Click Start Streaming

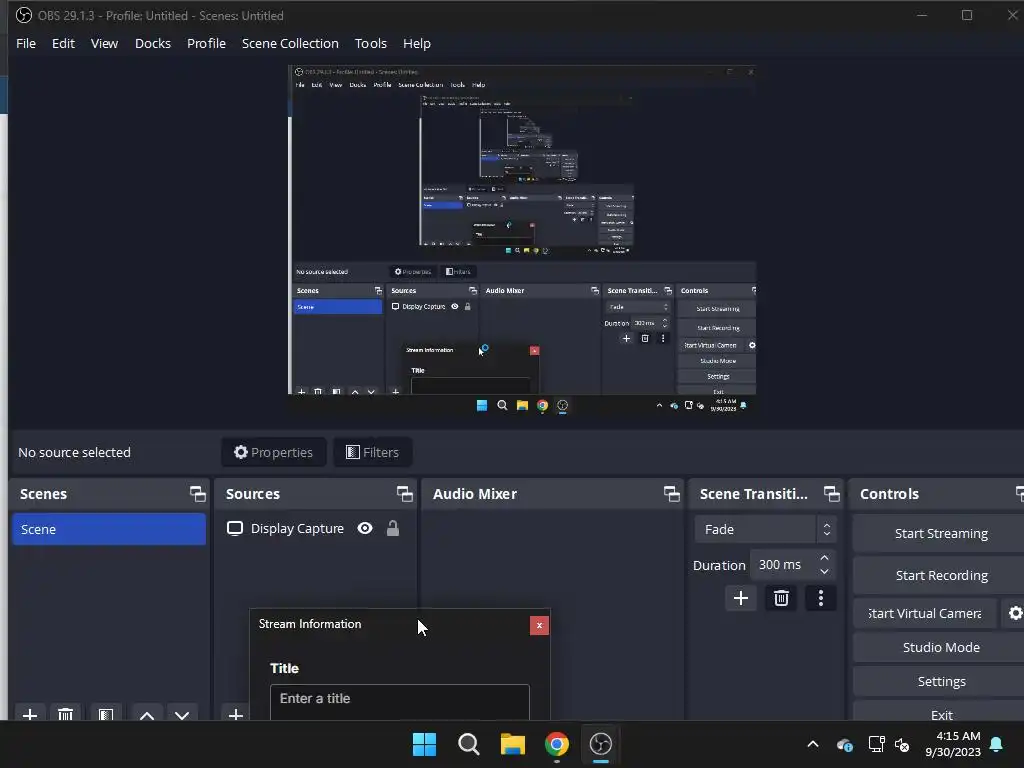coord(940,534)
